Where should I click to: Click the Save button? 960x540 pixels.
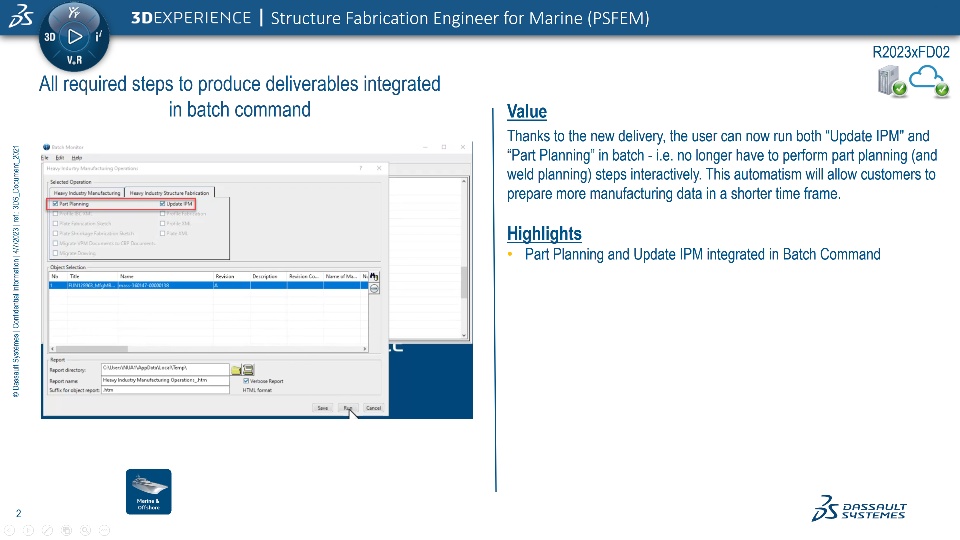pos(323,408)
